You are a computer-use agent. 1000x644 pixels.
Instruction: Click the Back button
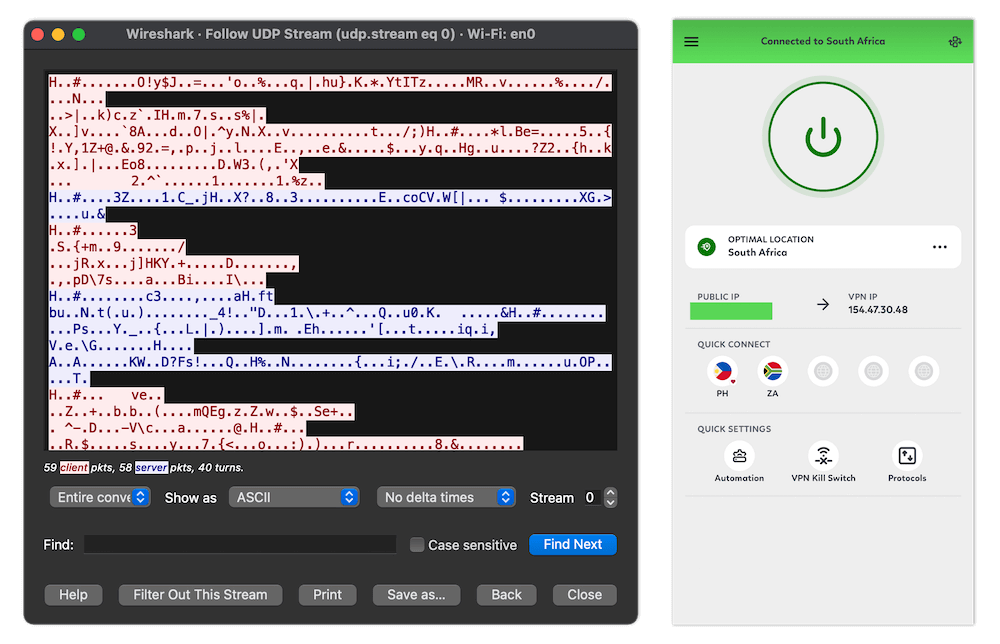[x=506, y=594]
